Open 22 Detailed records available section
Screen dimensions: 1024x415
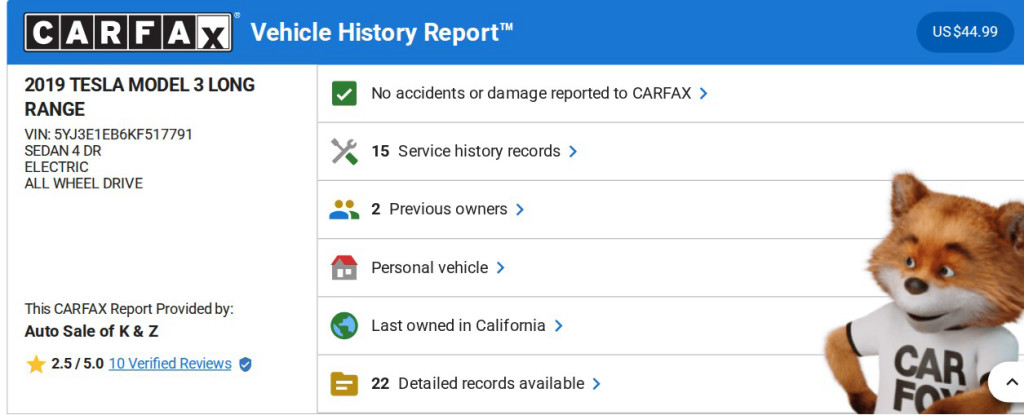491,384
